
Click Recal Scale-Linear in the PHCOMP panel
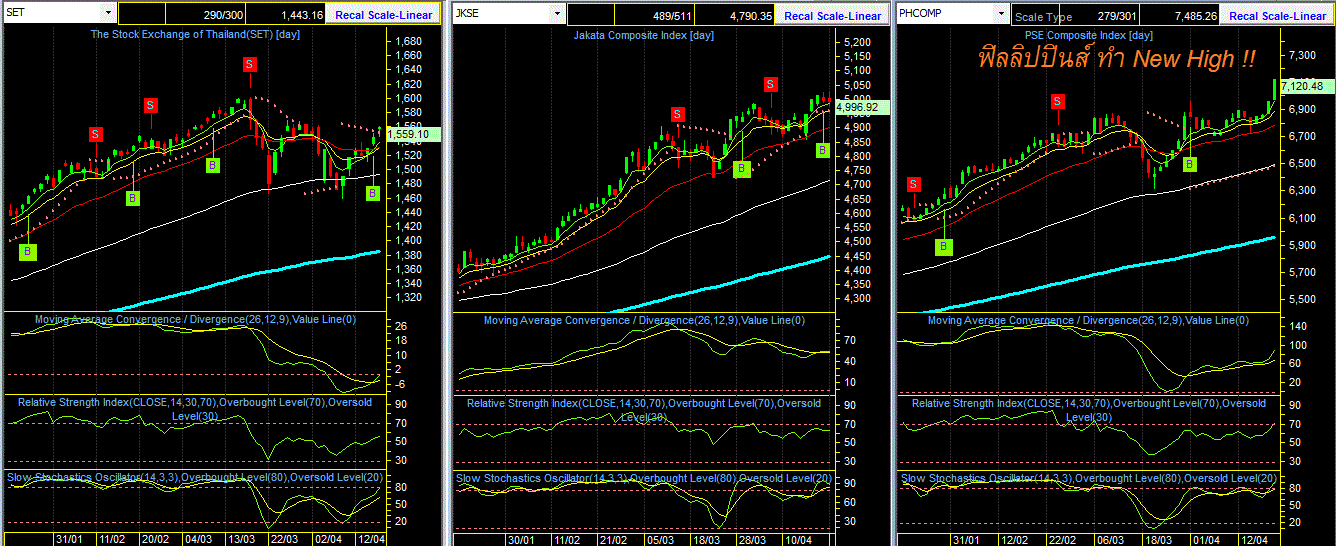tap(1277, 15)
